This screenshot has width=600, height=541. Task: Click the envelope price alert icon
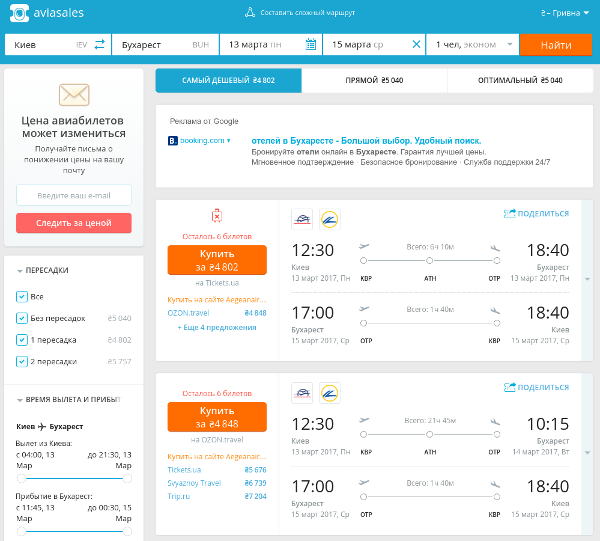pos(74,96)
